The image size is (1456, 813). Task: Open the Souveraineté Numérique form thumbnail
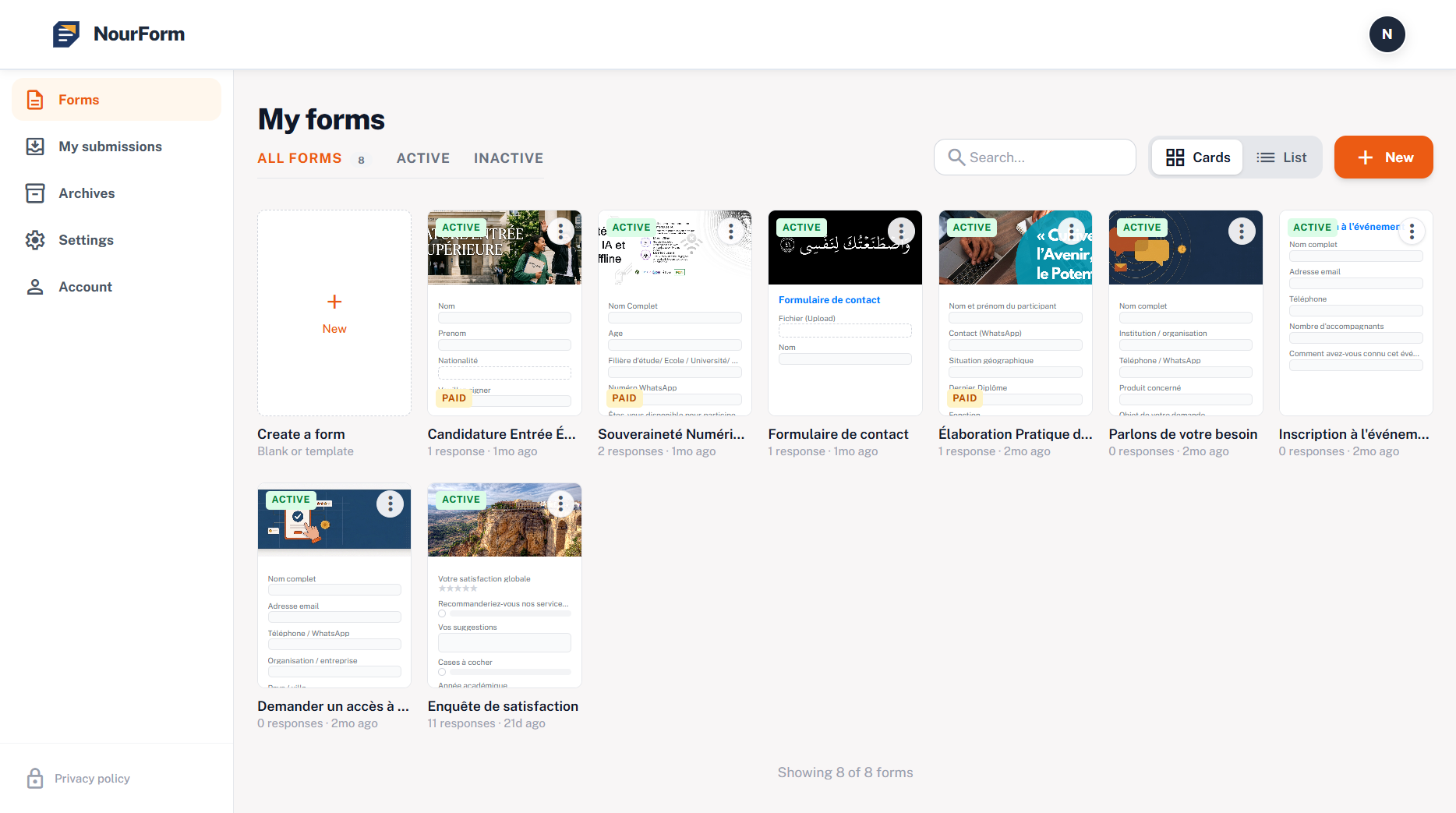[675, 313]
